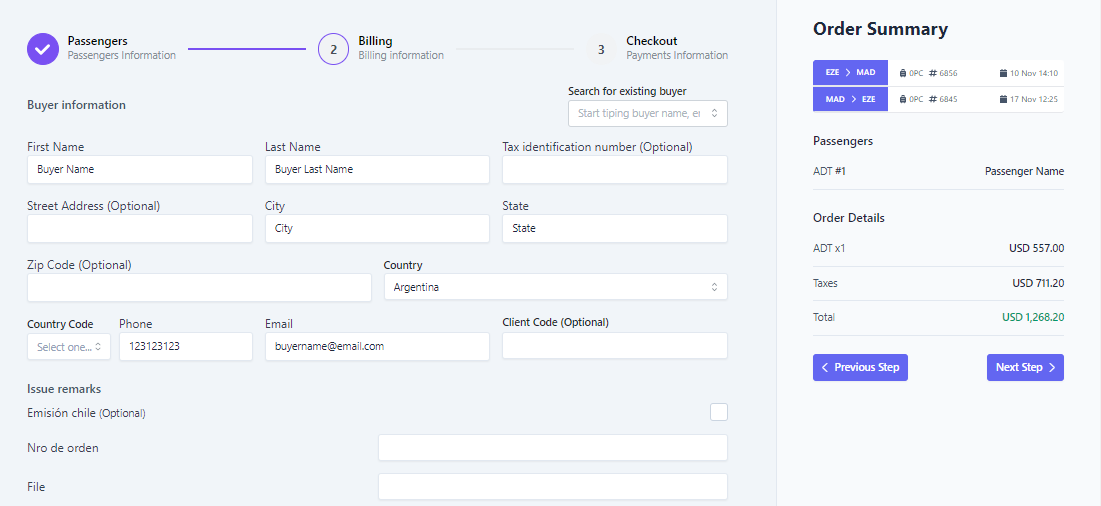The image size is (1101, 506).
Task: Click the hash icon beside flight 6856
Action: tap(932, 73)
